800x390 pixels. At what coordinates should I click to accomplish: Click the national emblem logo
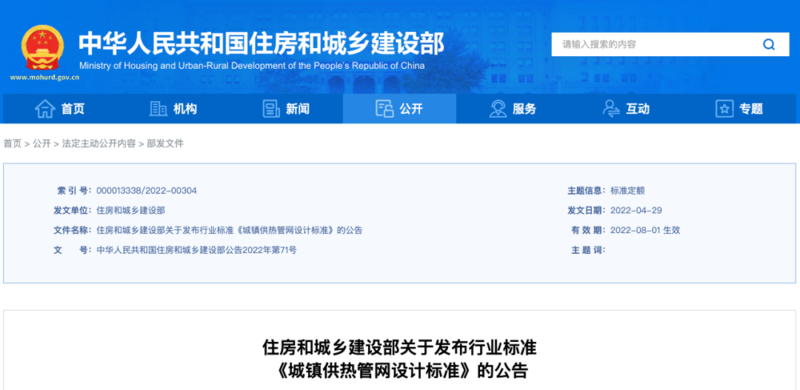pyautogui.click(x=43, y=47)
